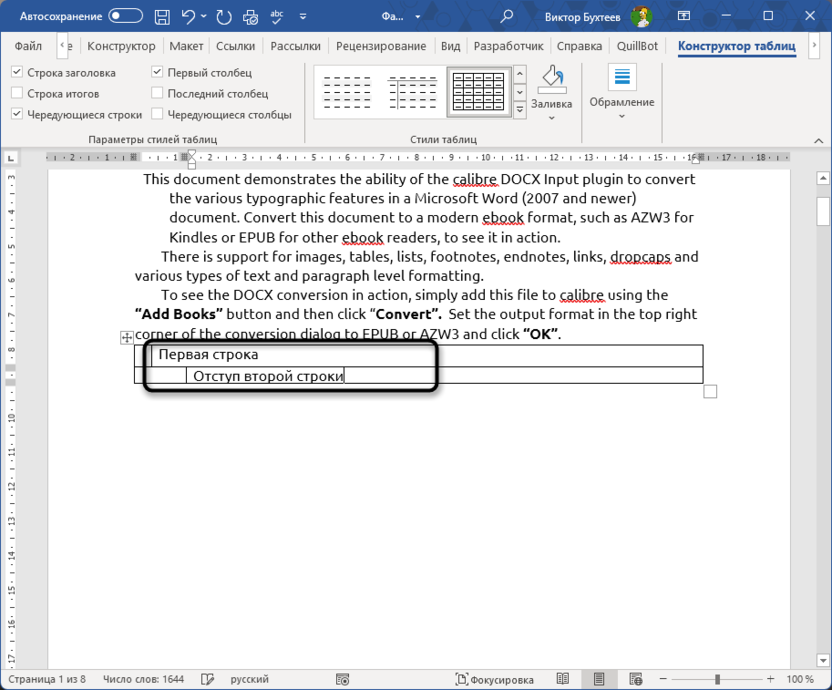Click the Redo icon

point(222,15)
